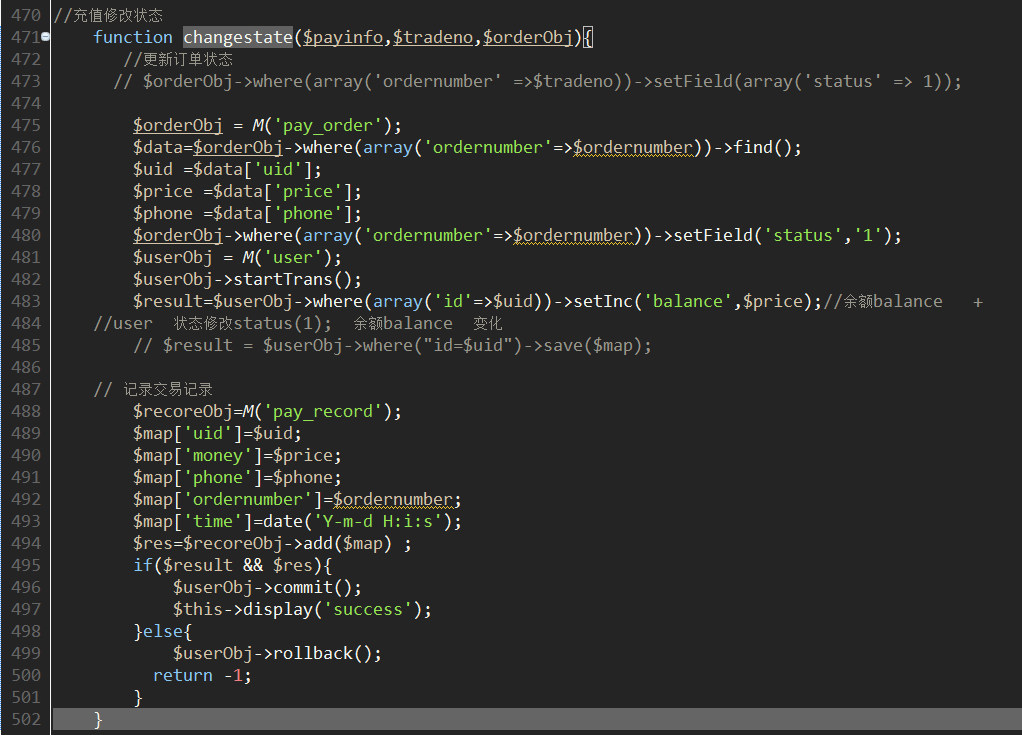Click $ordernumber on line 476
The image size is (1022, 735).
tap(633, 147)
